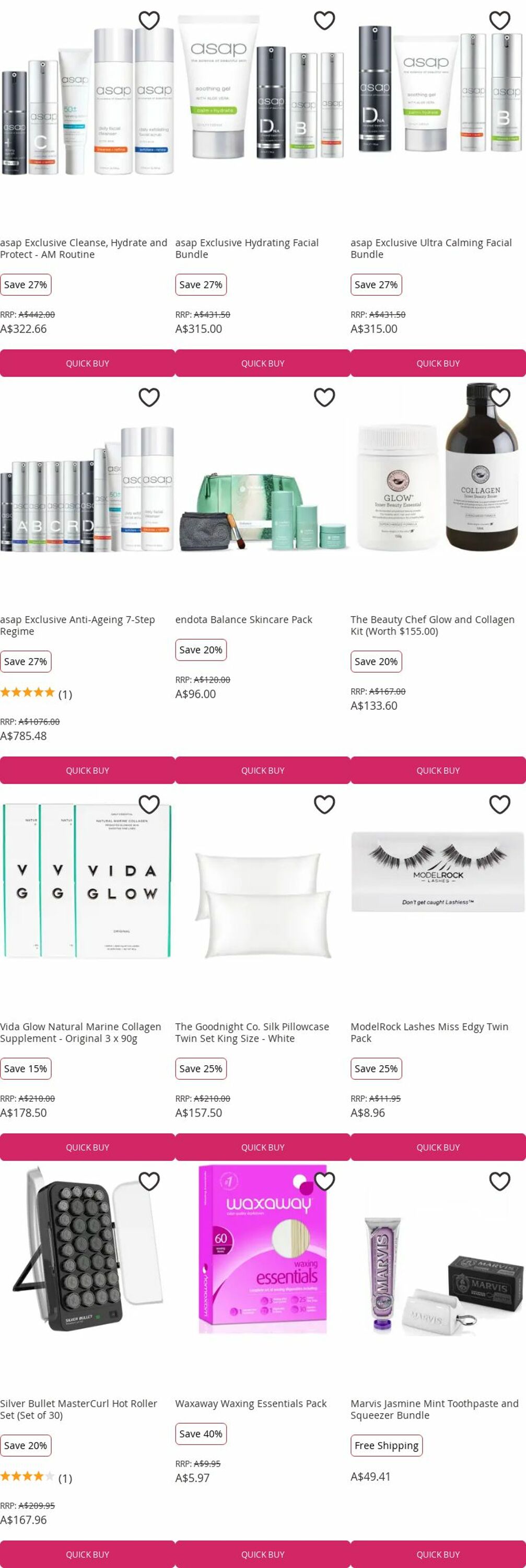The image size is (526, 1568).
Task: Toggle wishlist heart on Beauty Chef Collagen Kit
Action: click(x=499, y=397)
